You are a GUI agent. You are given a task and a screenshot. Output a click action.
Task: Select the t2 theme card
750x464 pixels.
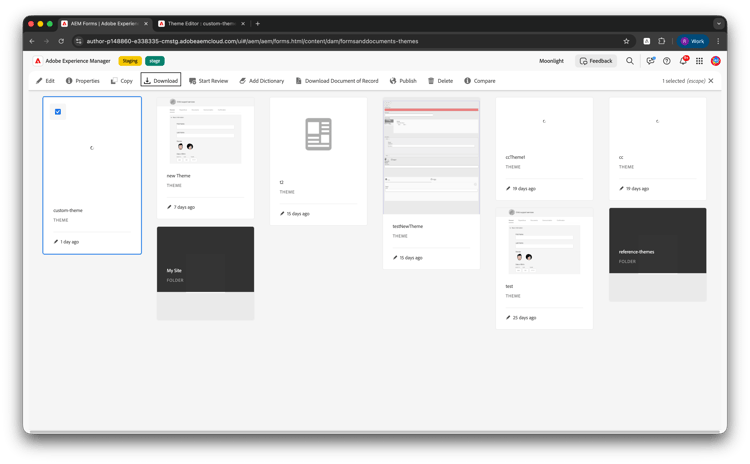click(x=319, y=161)
